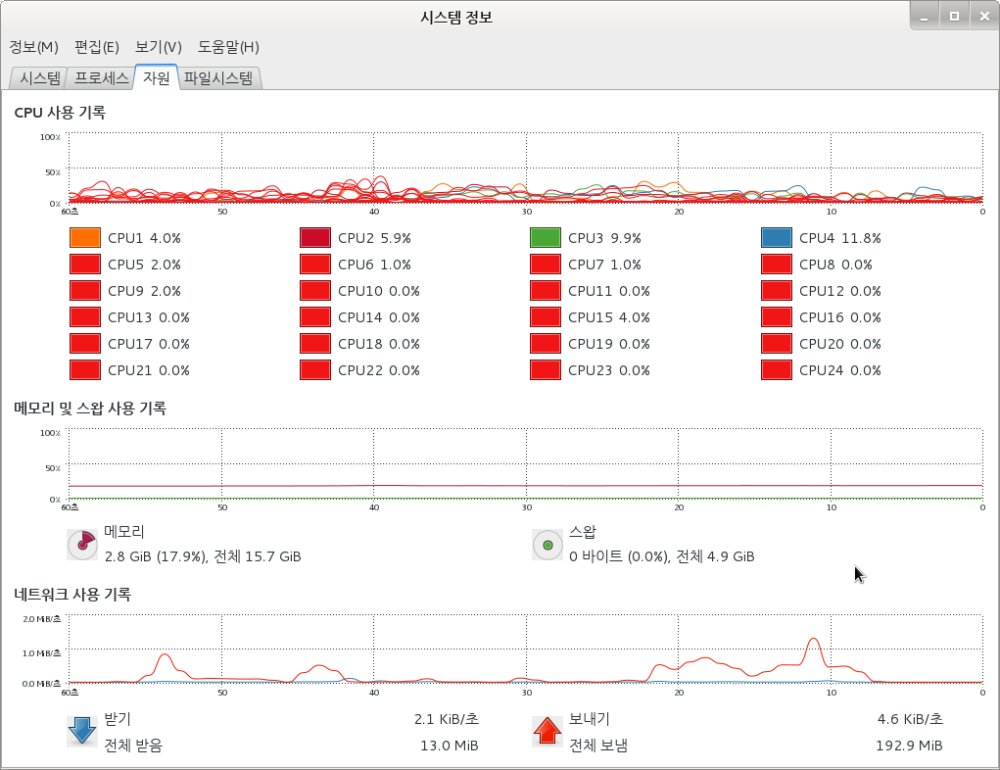Click the memory usage pie icon
The image size is (1000, 770).
(x=82, y=544)
